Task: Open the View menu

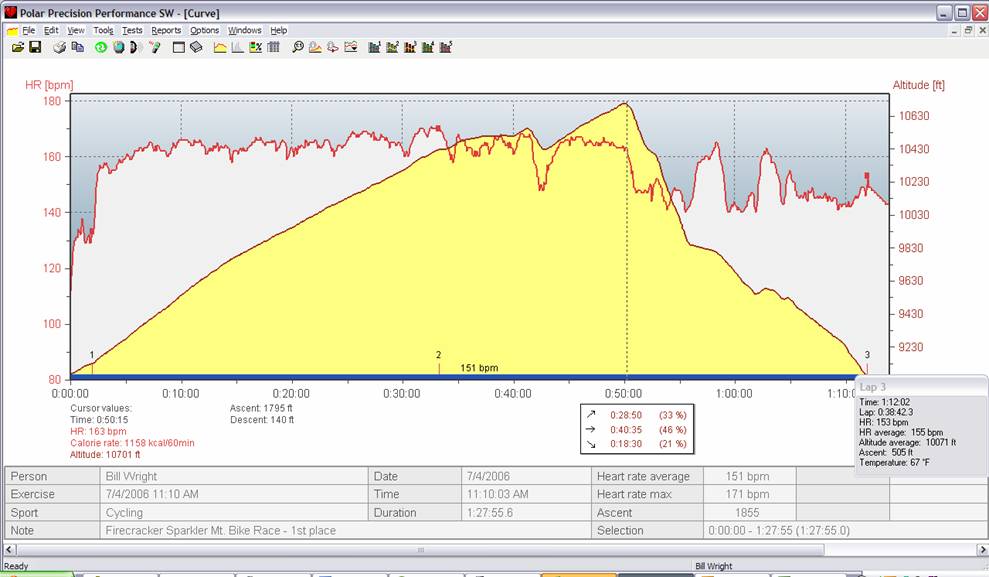Action: [76, 30]
